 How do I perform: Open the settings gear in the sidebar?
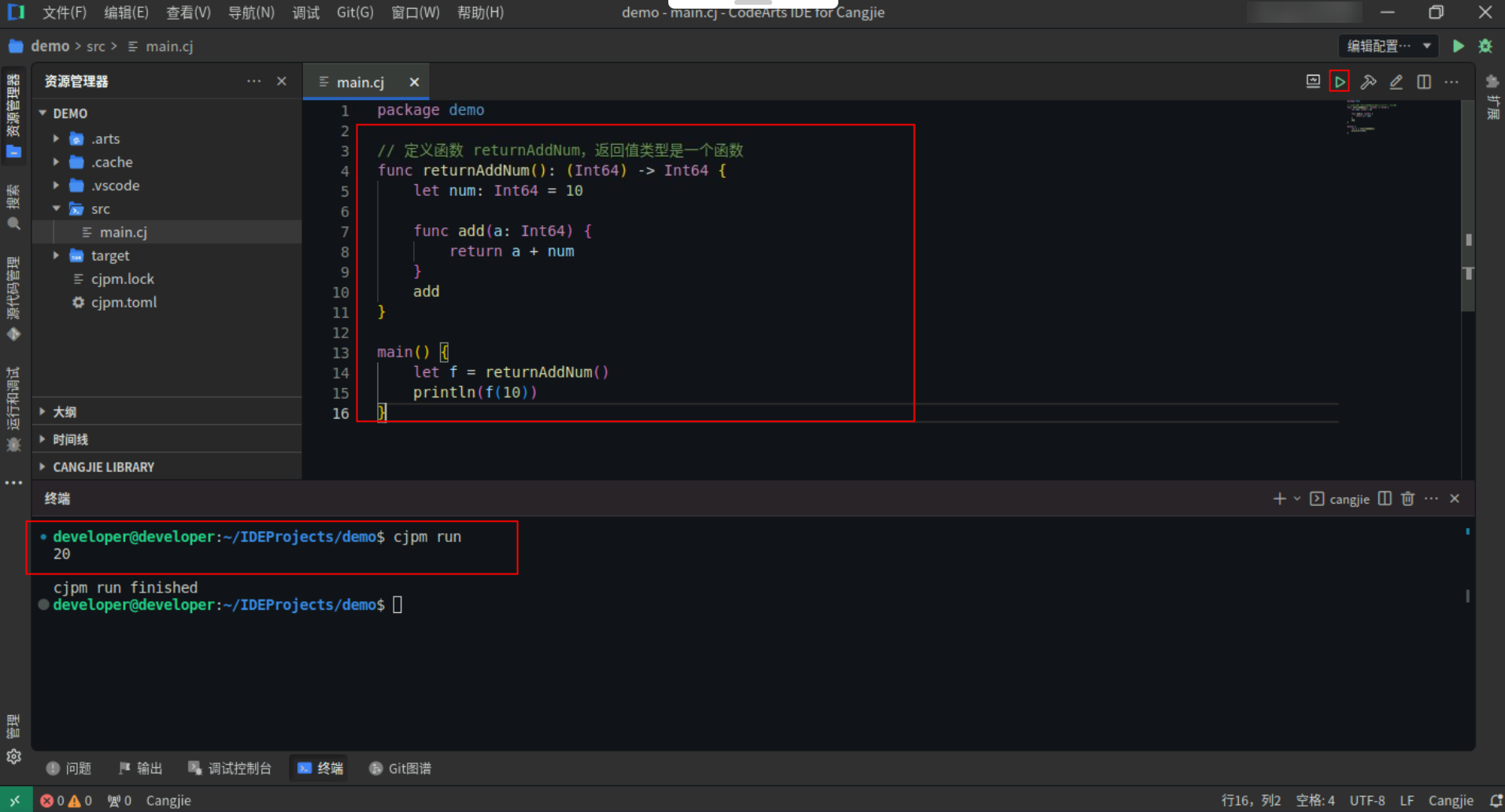pos(13,756)
